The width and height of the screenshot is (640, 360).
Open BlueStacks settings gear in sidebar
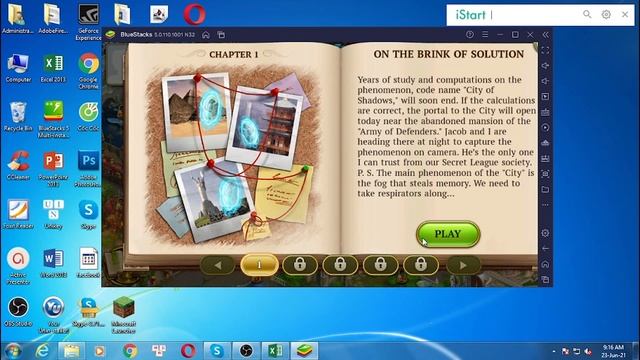point(545,233)
